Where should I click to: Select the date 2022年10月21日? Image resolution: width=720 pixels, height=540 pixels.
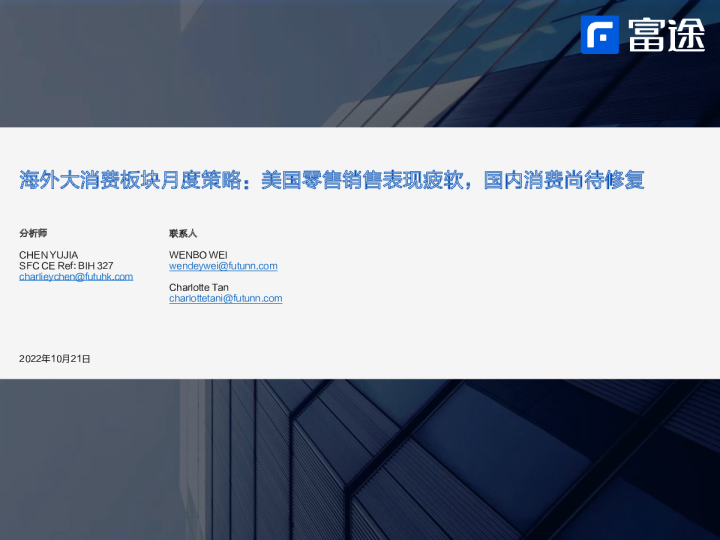coord(54,357)
